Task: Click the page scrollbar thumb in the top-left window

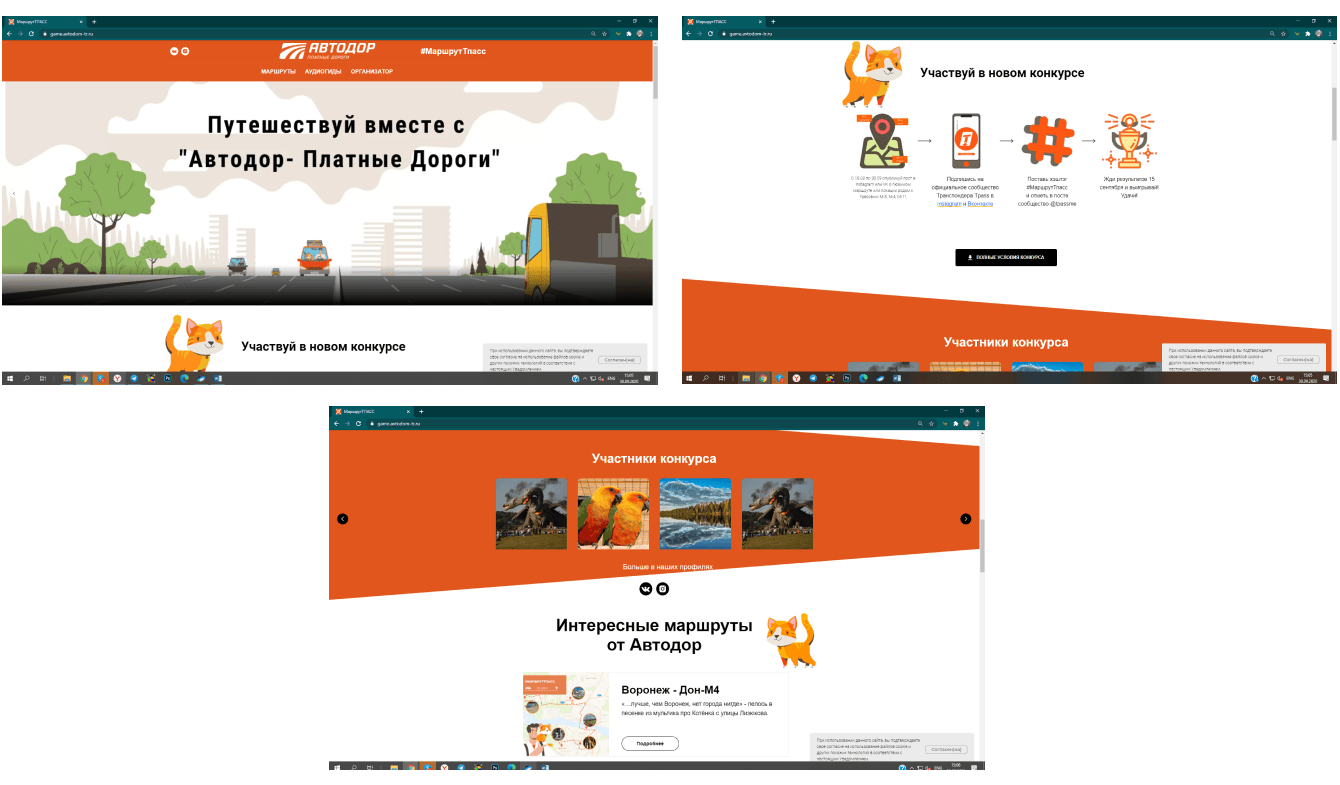Action: pyautogui.click(x=656, y=72)
